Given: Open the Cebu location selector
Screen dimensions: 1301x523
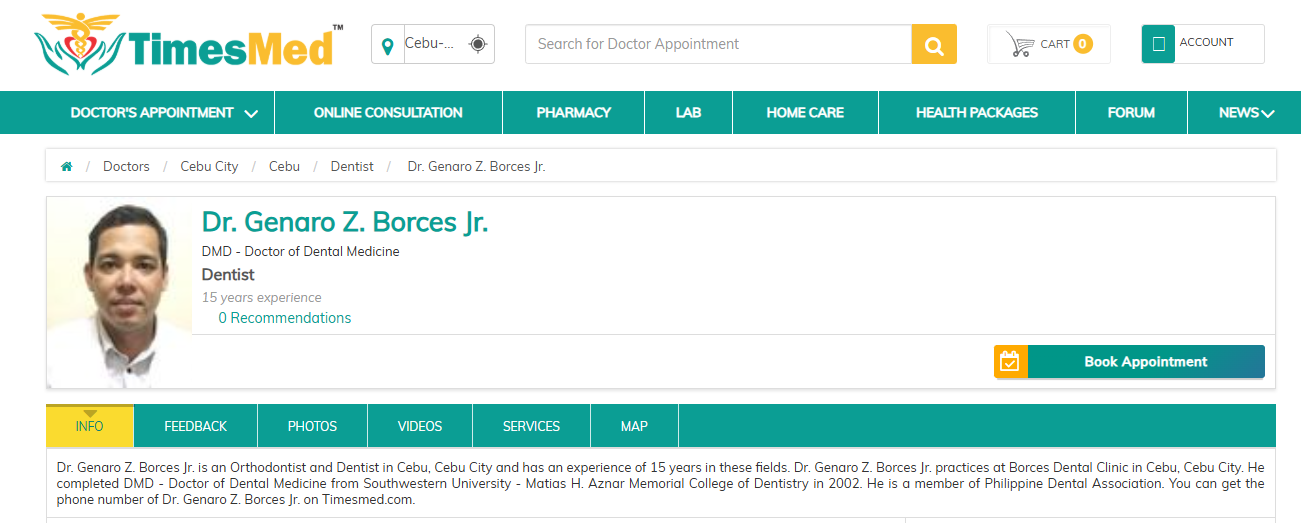Looking at the screenshot, I should pyautogui.click(x=430, y=44).
